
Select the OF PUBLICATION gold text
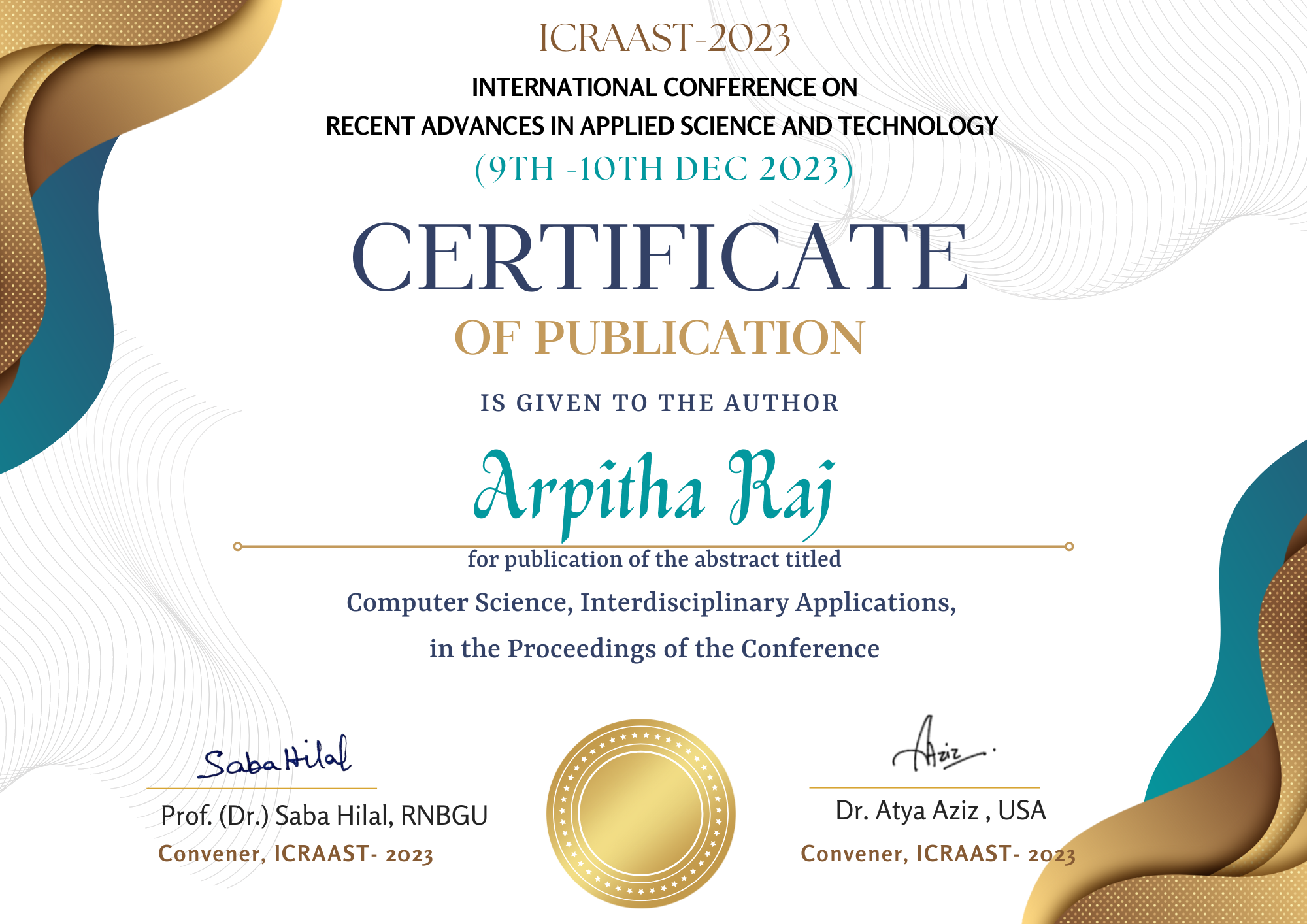(x=659, y=338)
